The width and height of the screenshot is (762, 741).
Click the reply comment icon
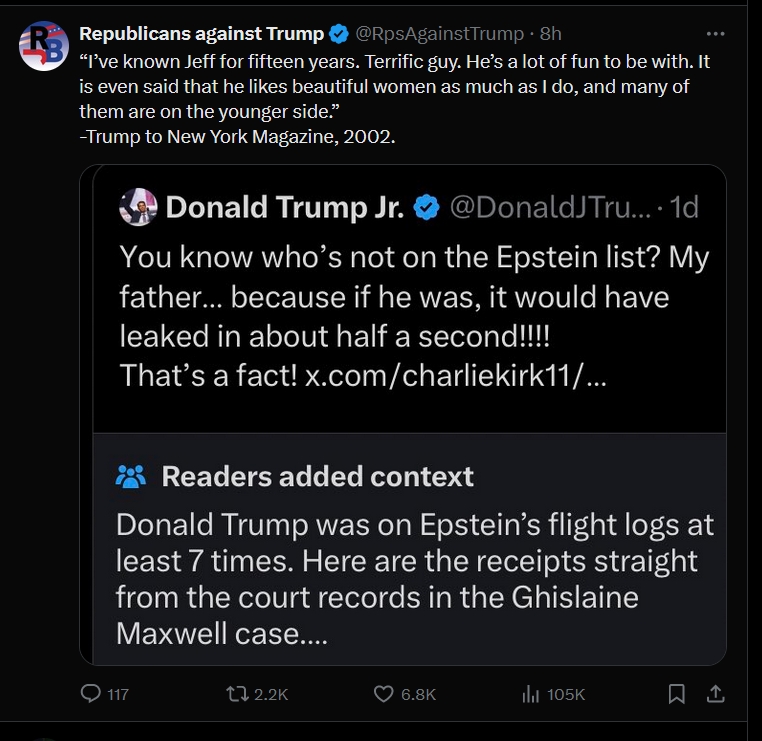pos(91,693)
